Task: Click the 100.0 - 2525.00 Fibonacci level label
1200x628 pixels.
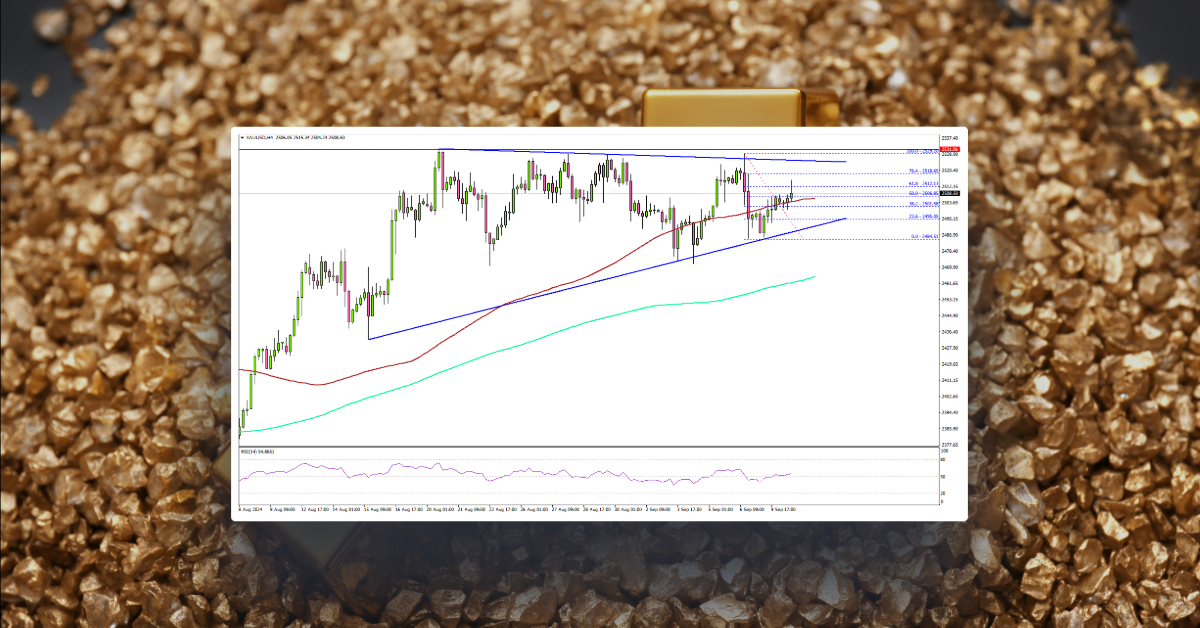Action: tap(921, 151)
